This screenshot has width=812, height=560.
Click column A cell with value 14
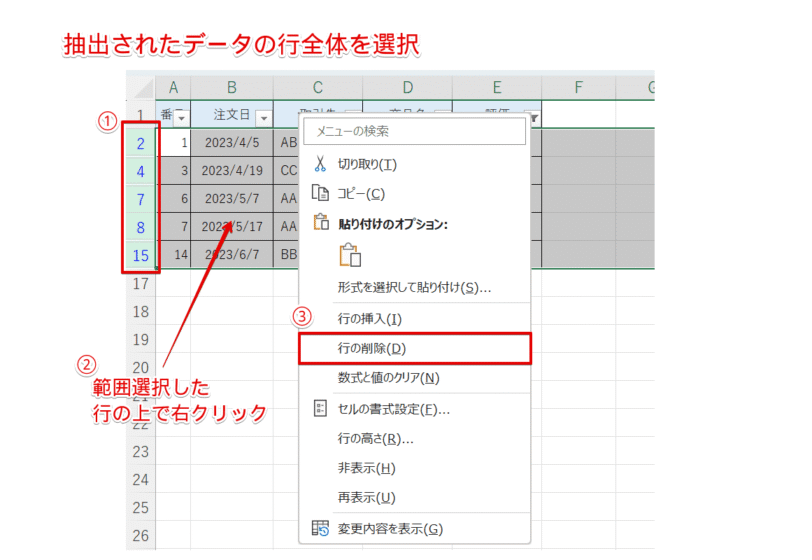pos(173,255)
